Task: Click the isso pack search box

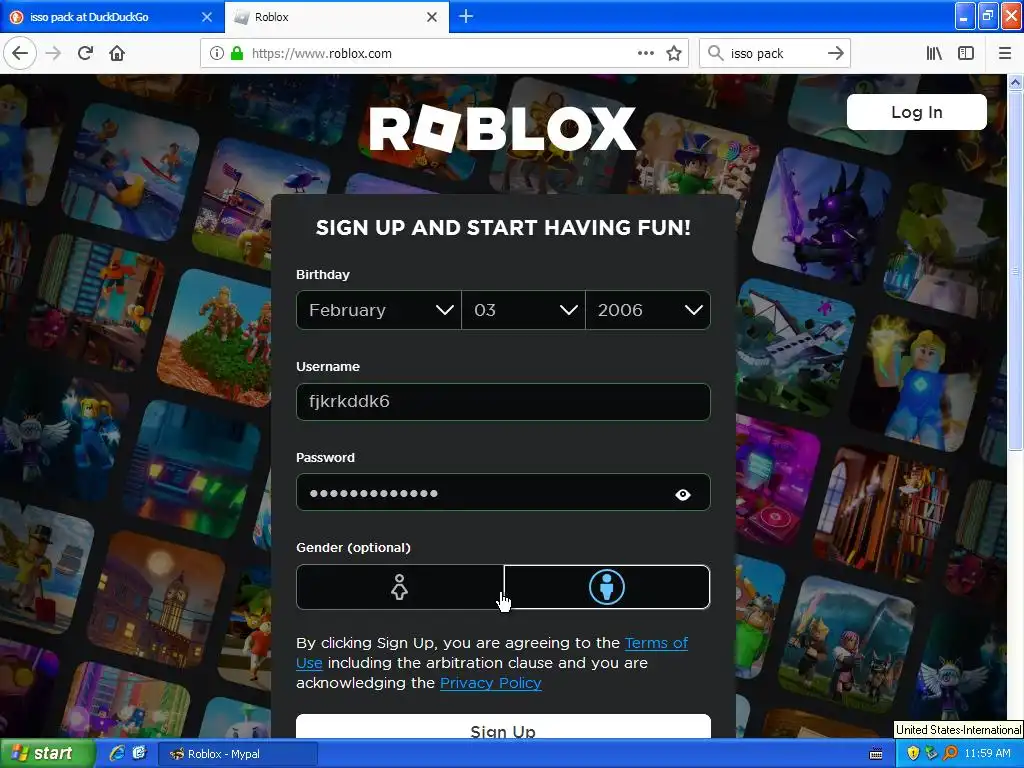Action: [773, 54]
